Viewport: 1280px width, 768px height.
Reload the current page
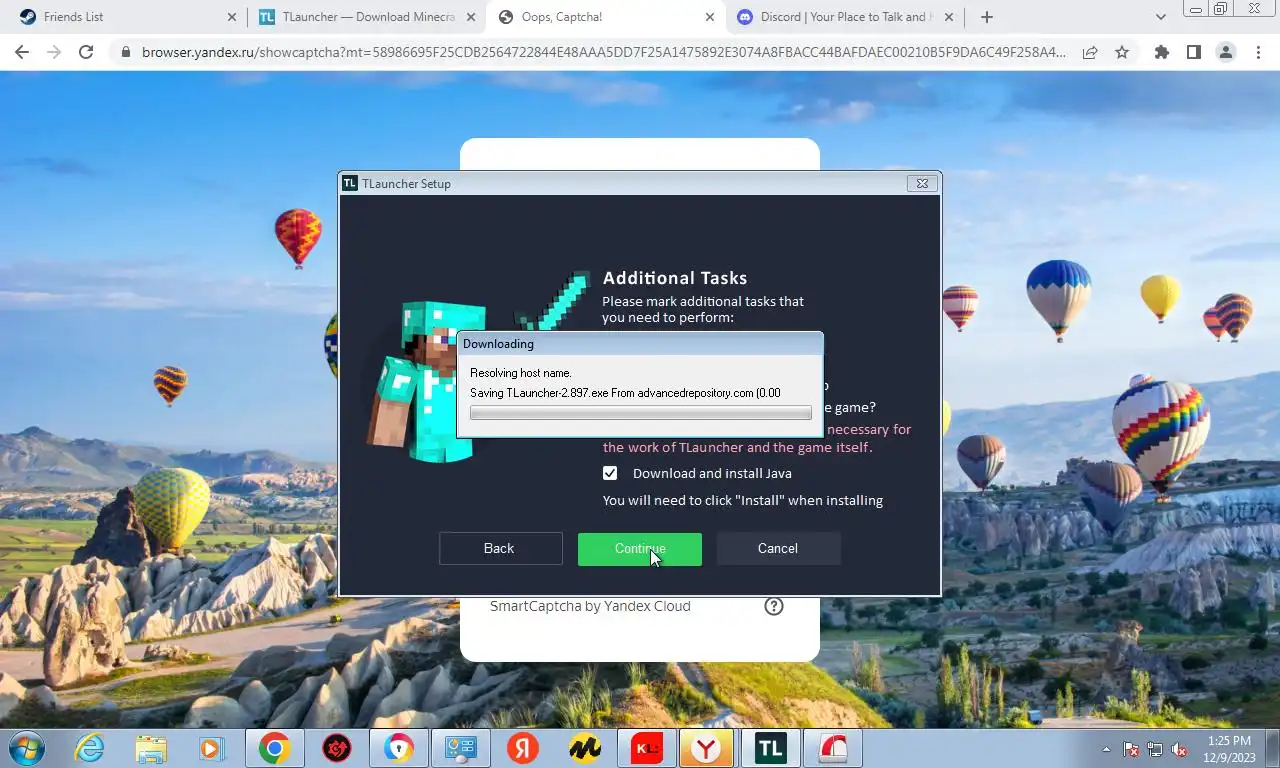click(86, 52)
